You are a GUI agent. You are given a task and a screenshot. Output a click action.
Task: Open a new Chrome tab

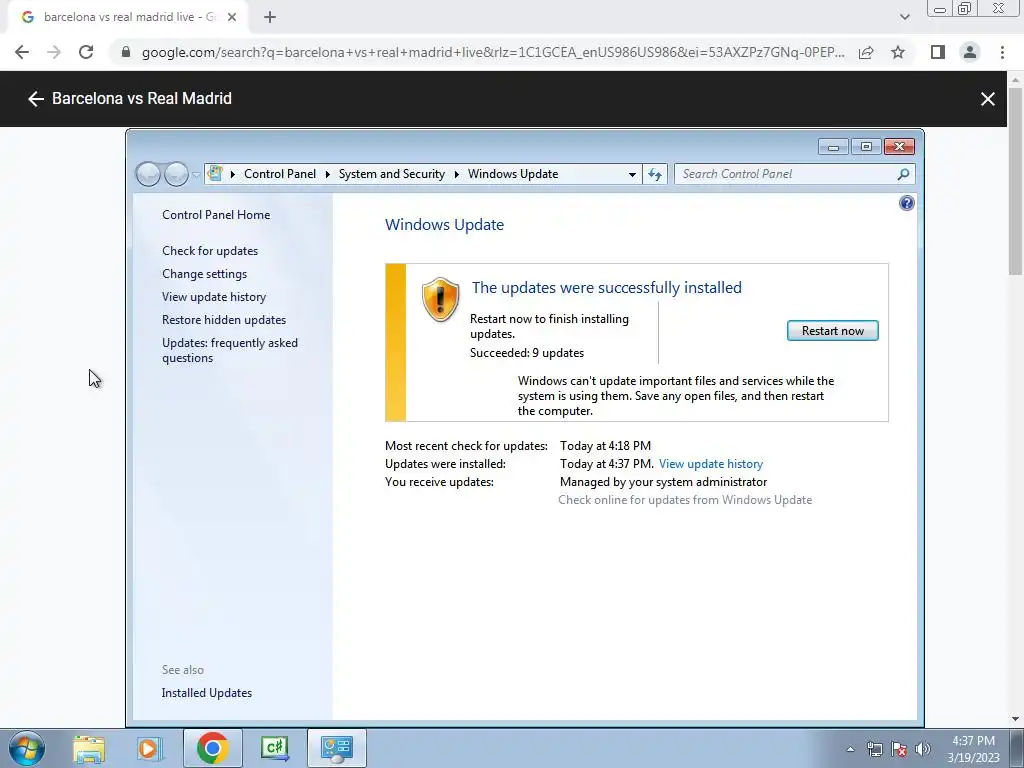(270, 18)
